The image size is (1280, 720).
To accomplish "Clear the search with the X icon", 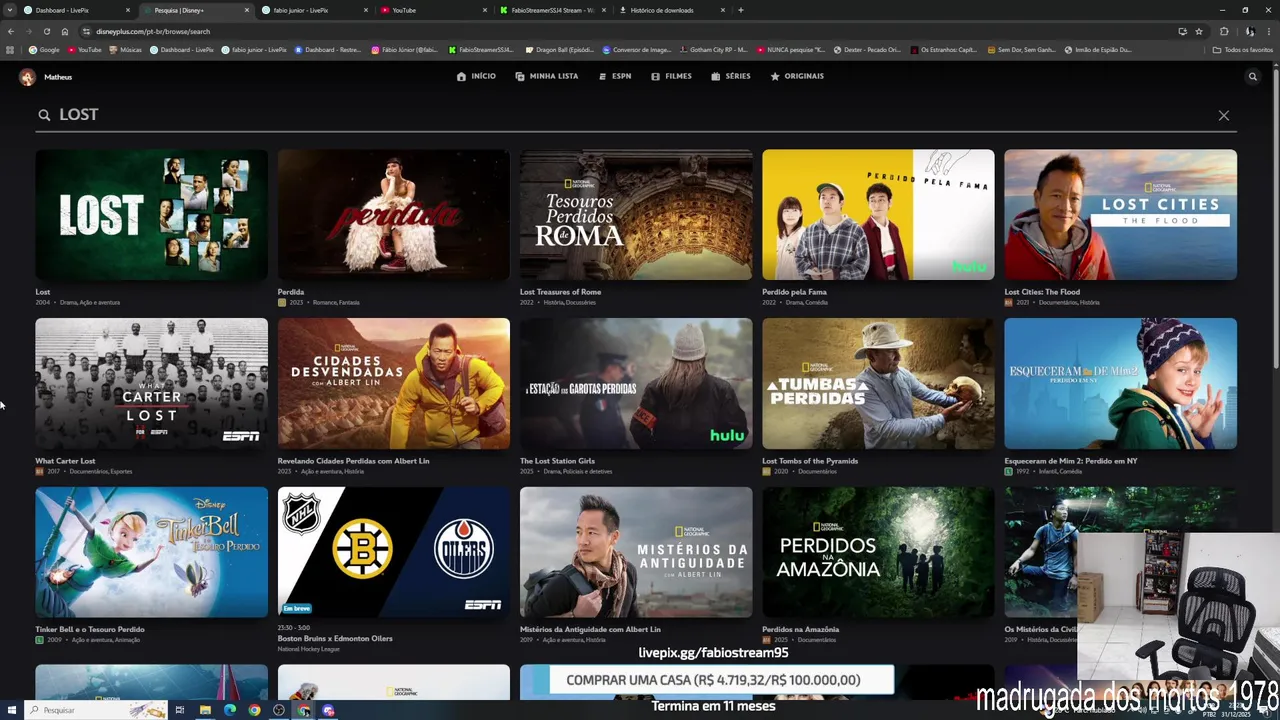I will click(x=1224, y=115).
